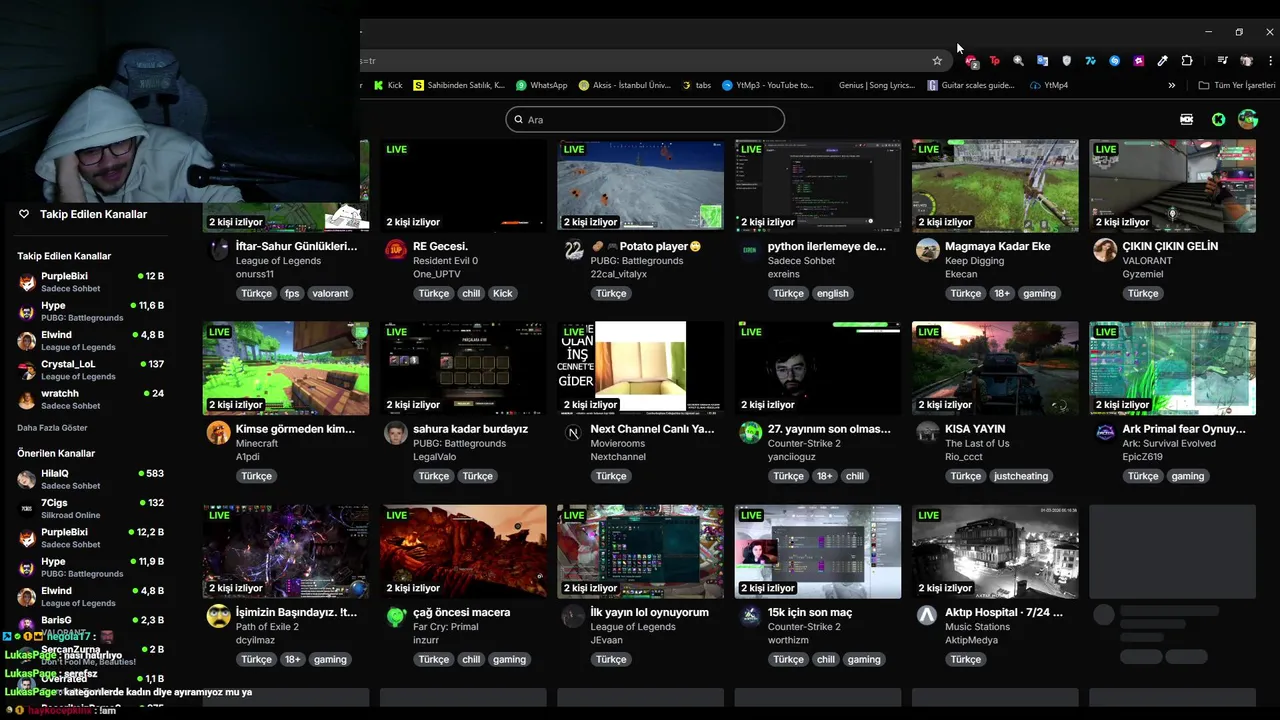This screenshot has width=1280, height=720.
Task: Click the EpicZ619 channel avatar
Action: (x=1105, y=433)
